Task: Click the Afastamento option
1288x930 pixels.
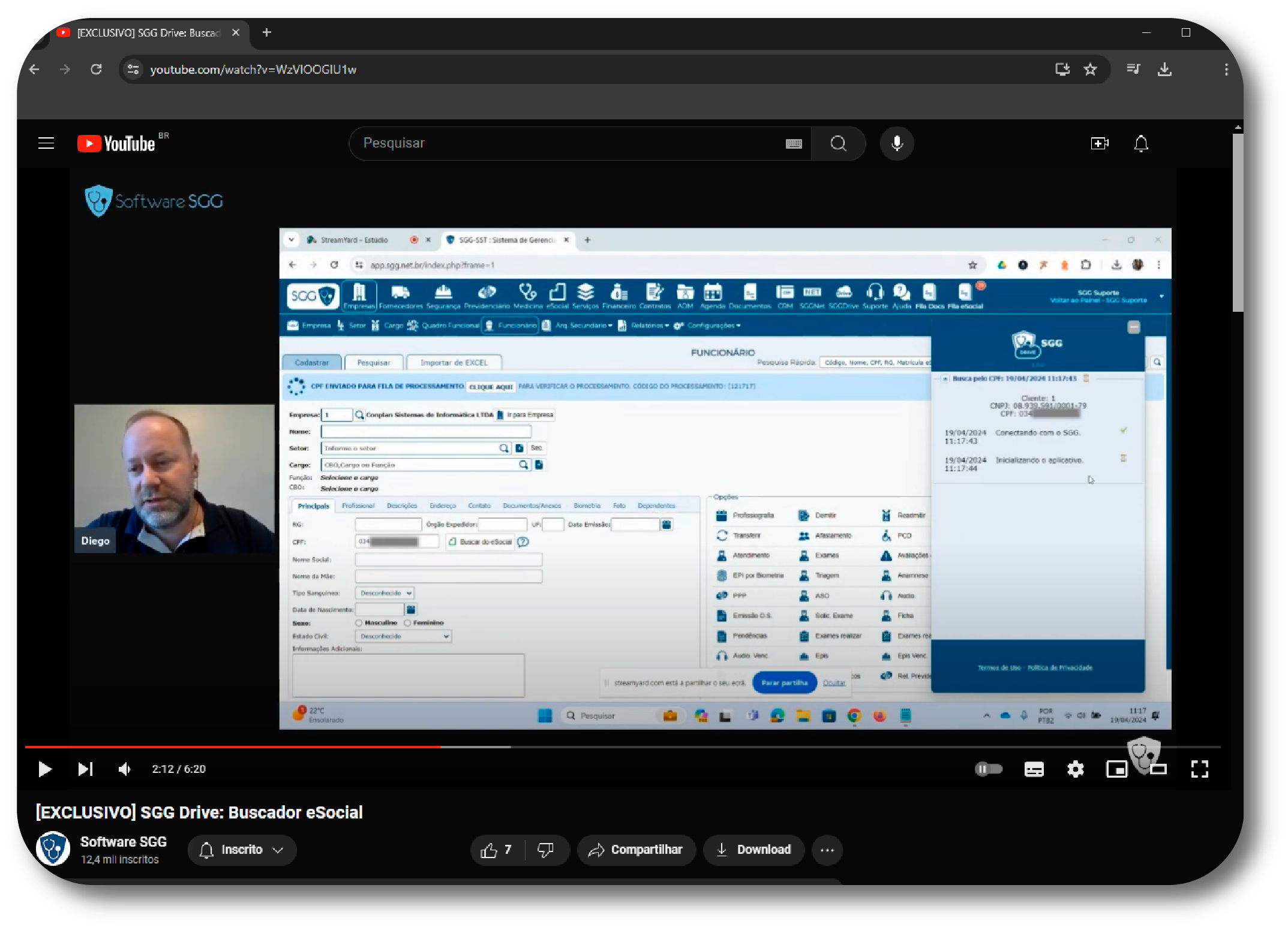Action: [825, 535]
